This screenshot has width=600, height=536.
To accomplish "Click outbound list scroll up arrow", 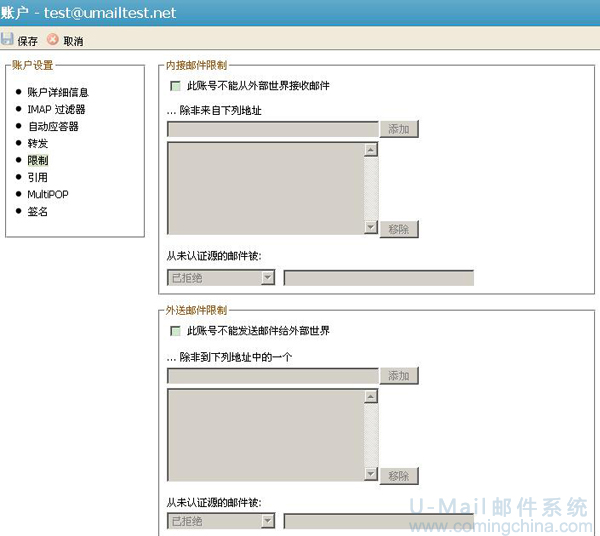I will (x=370, y=396).
